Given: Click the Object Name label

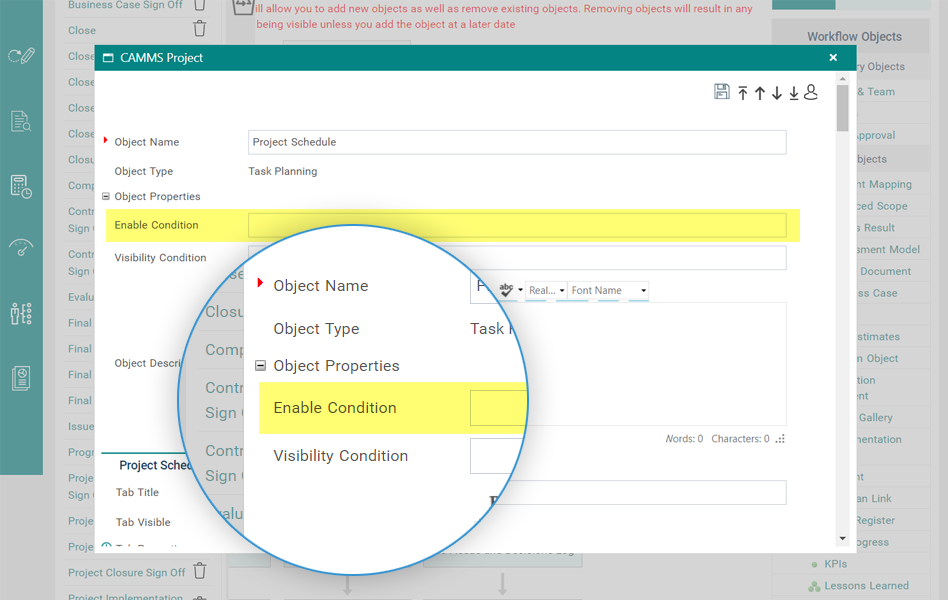Looking at the screenshot, I should click(147, 142).
